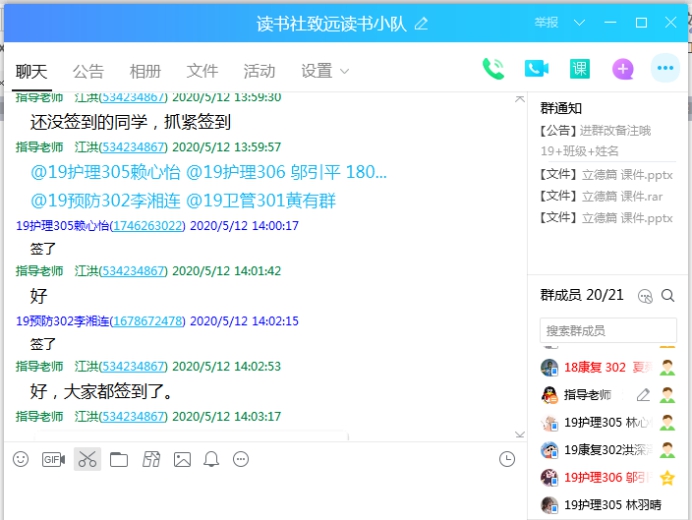Expand more options via the three-dot button
The width and height of the screenshot is (692, 520).
pyautogui.click(x=665, y=69)
